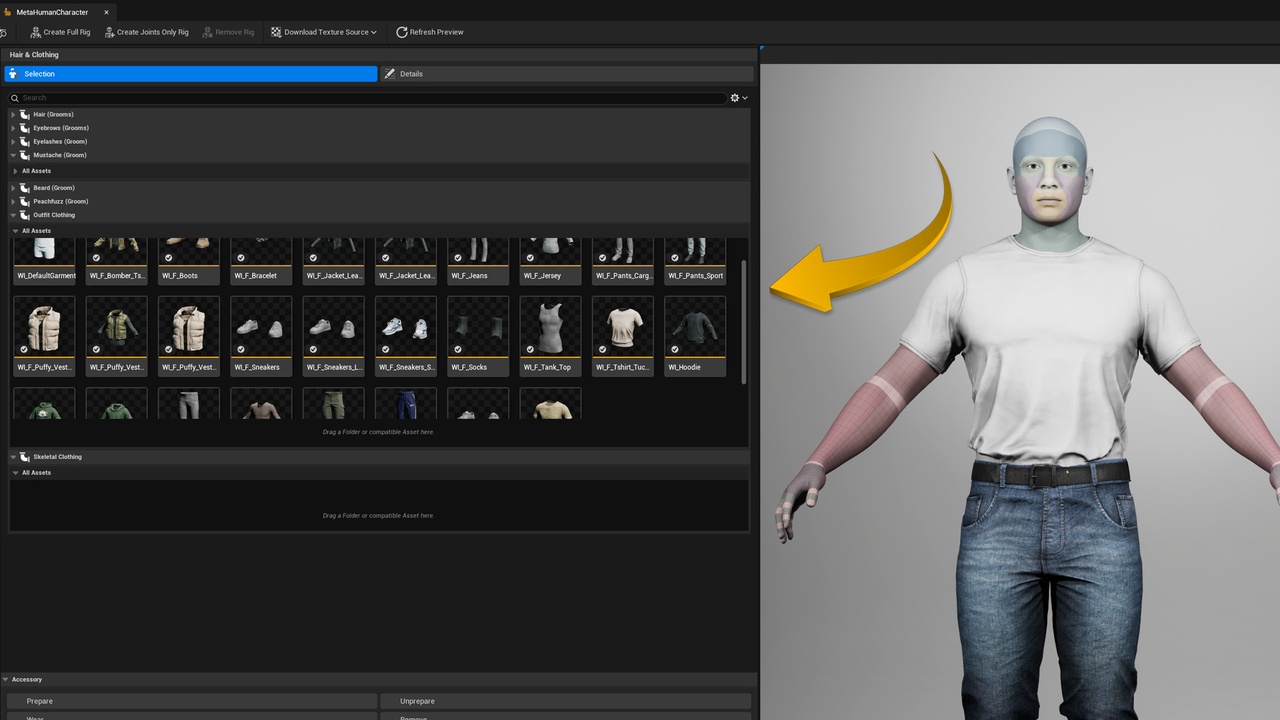Switch to the Details tab

pos(567,74)
